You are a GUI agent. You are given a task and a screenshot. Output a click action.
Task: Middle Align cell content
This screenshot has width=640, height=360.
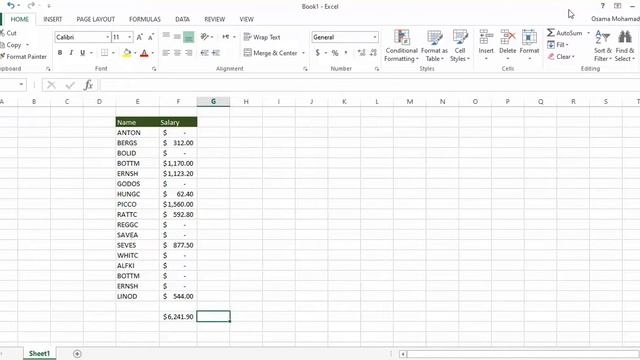[x=177, y=36]
